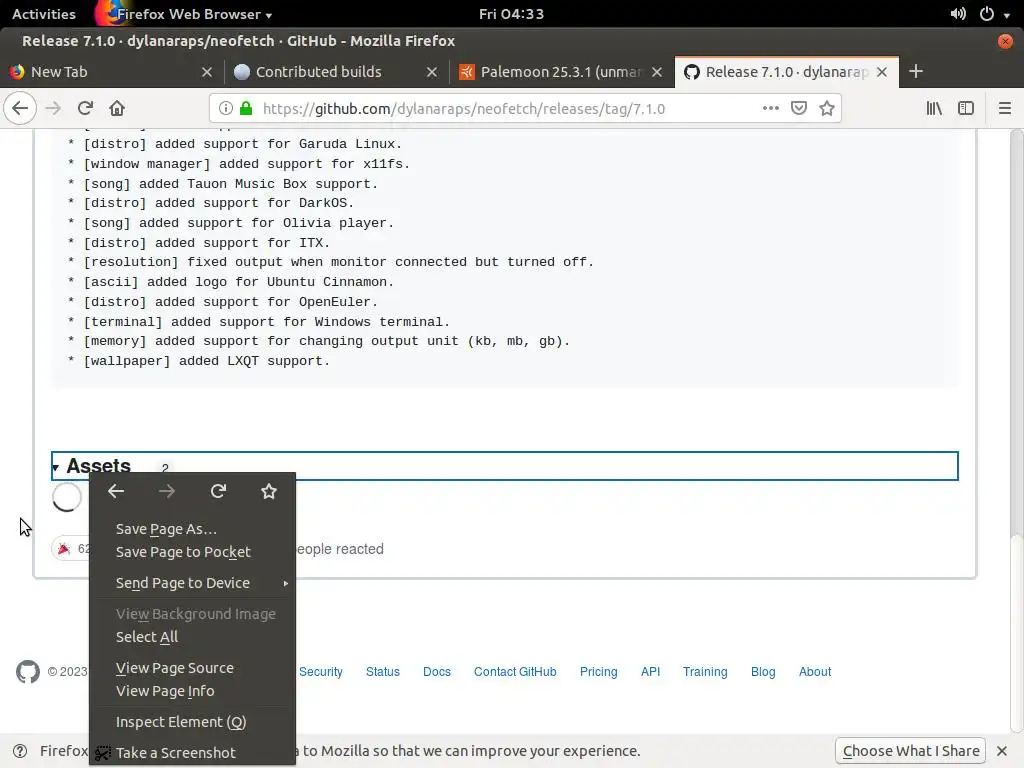Go to the Firefox home page
1024x768 pixels.
pos(117,108)
